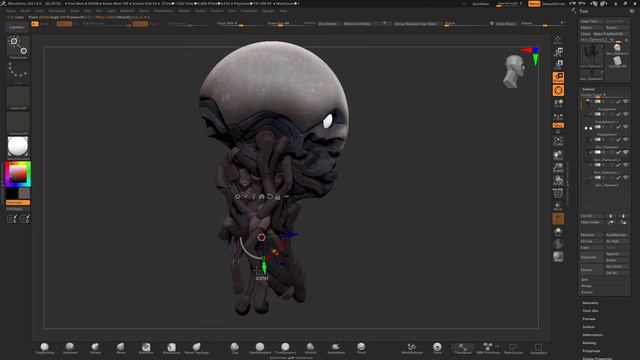Select the Pinch brush
The height and width of the screenshot is (360, 640).
361,348
